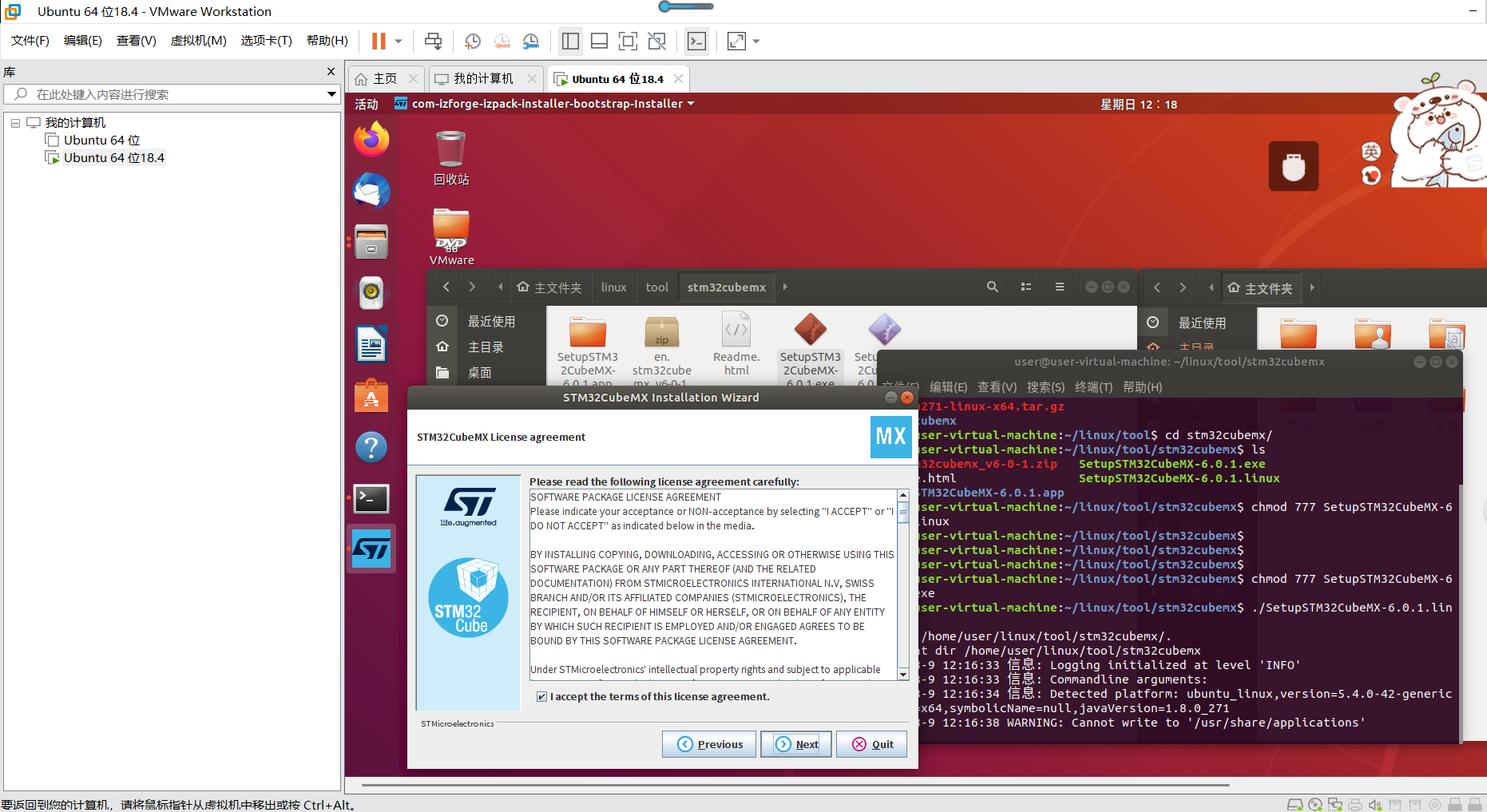The image size is (1487, 812).
Task: Quit the STM32CubeMX installation wizard
Action: [872, 744]
